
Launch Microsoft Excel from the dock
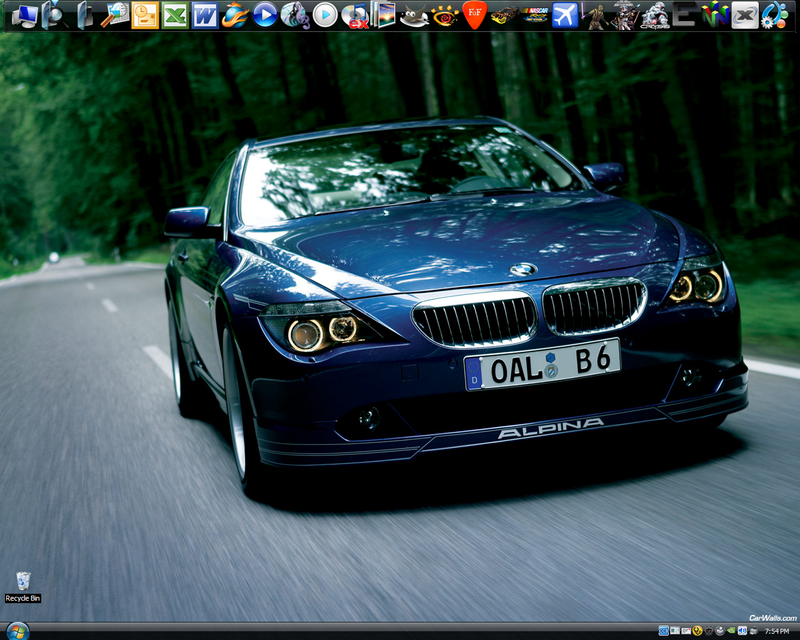175,15
